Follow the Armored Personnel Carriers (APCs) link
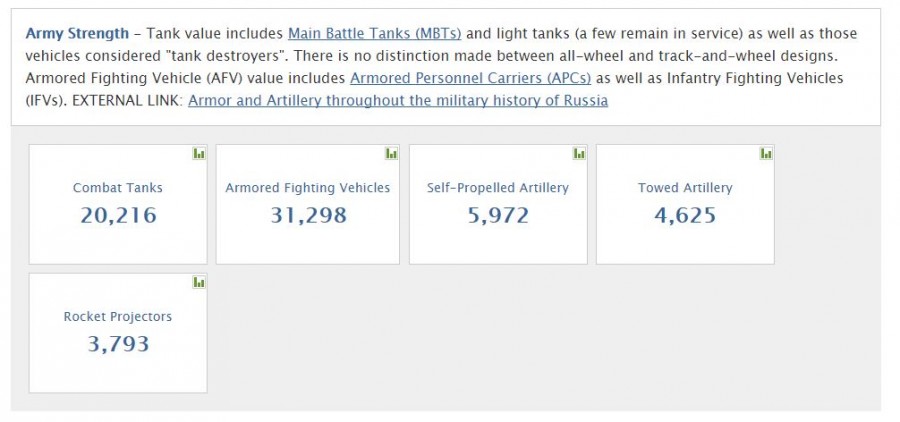 point(470,77)
